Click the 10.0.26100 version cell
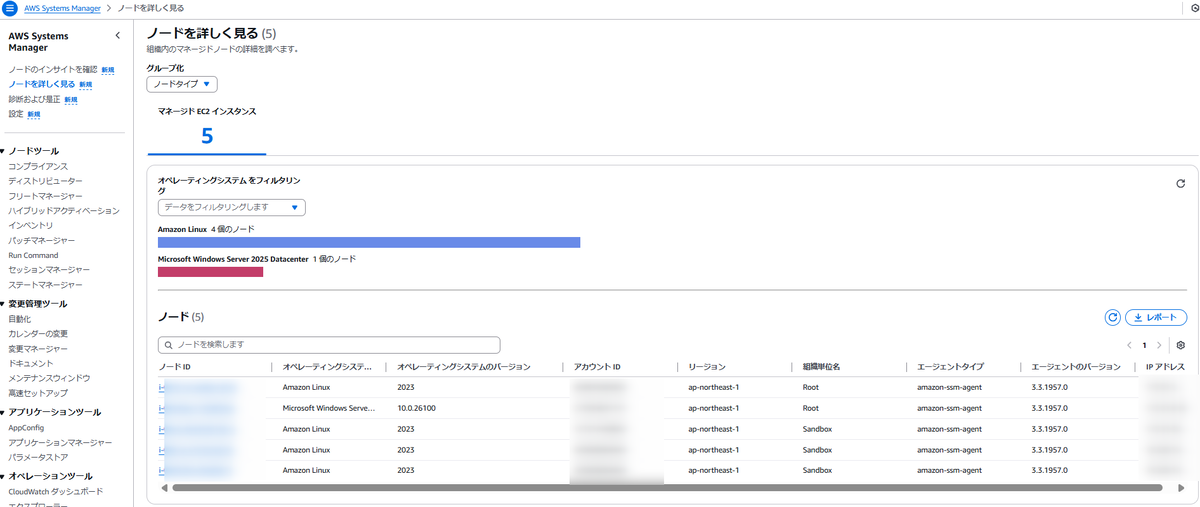 (x=416, y=408)
